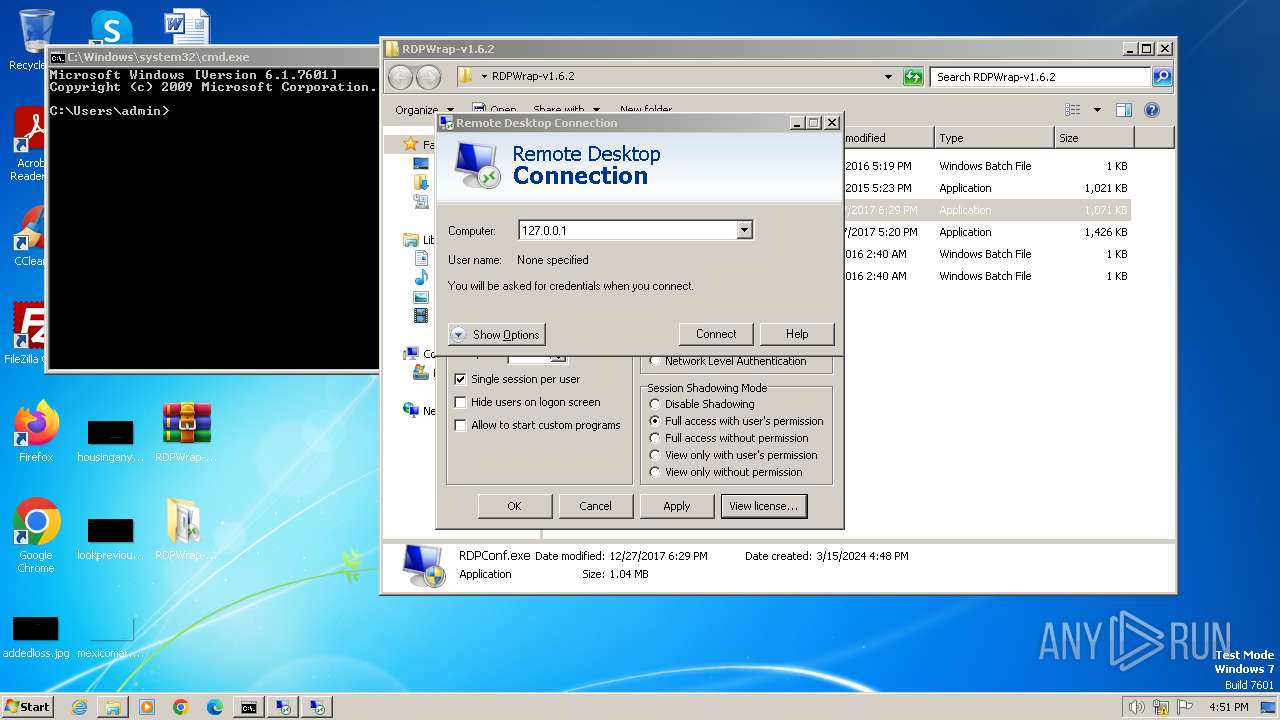Select Disable Shadowing radio option
The width and height of the screenshot is (1280, 720).
(655, 404)
